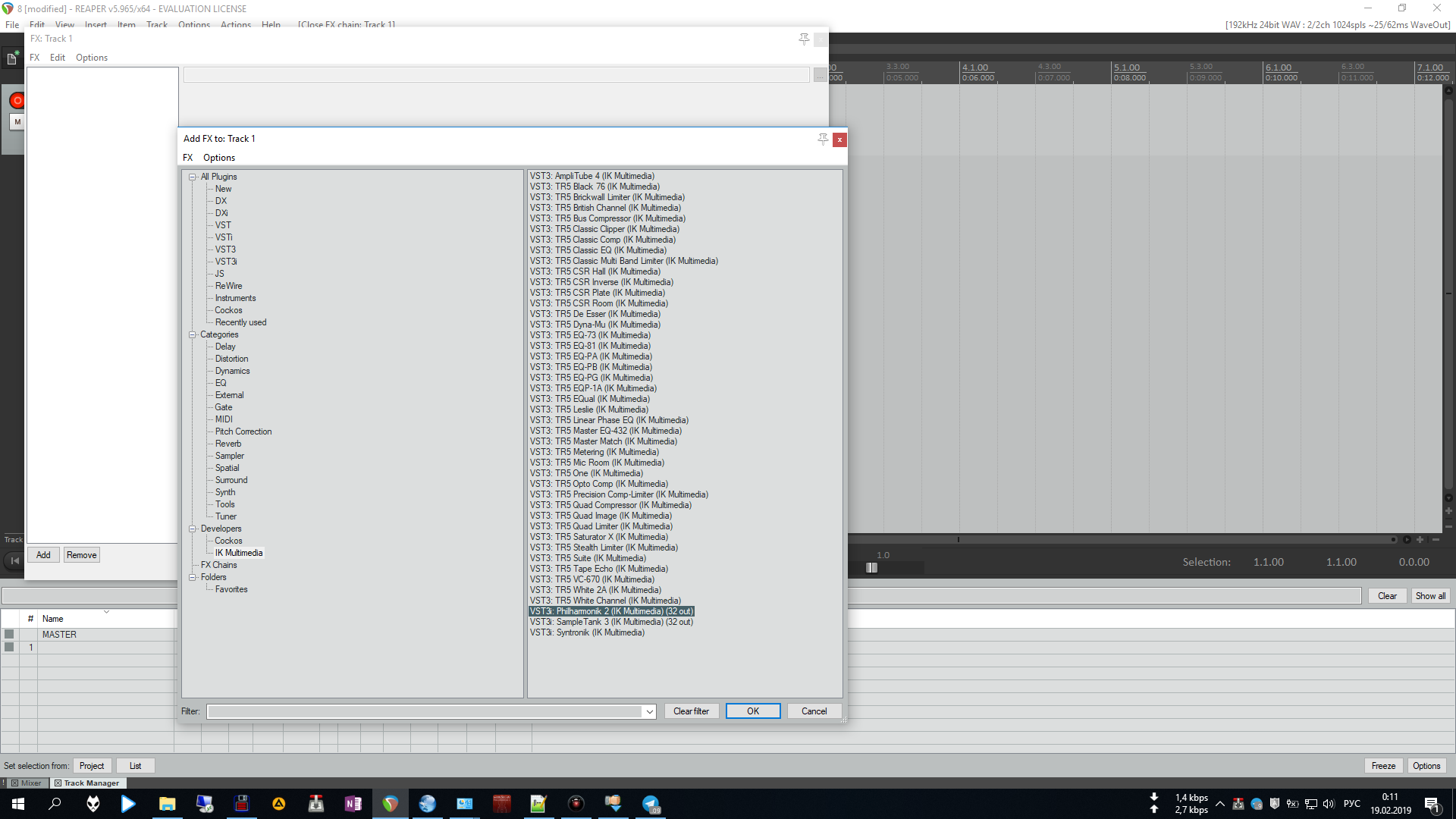Image resolution: width=1456 pixels, height=819 pixels.
Task: Pin the FX: Track 1 window
Action: coord(804,39)
